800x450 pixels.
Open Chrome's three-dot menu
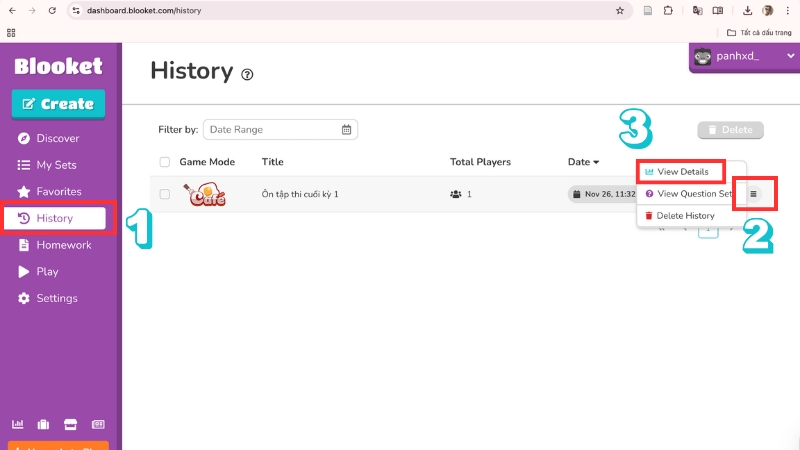(x=788, y=11)
